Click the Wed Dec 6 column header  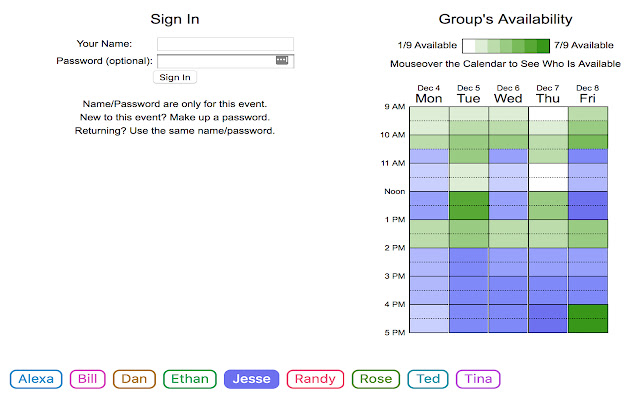pyautogui.click(x=508, y=95)
